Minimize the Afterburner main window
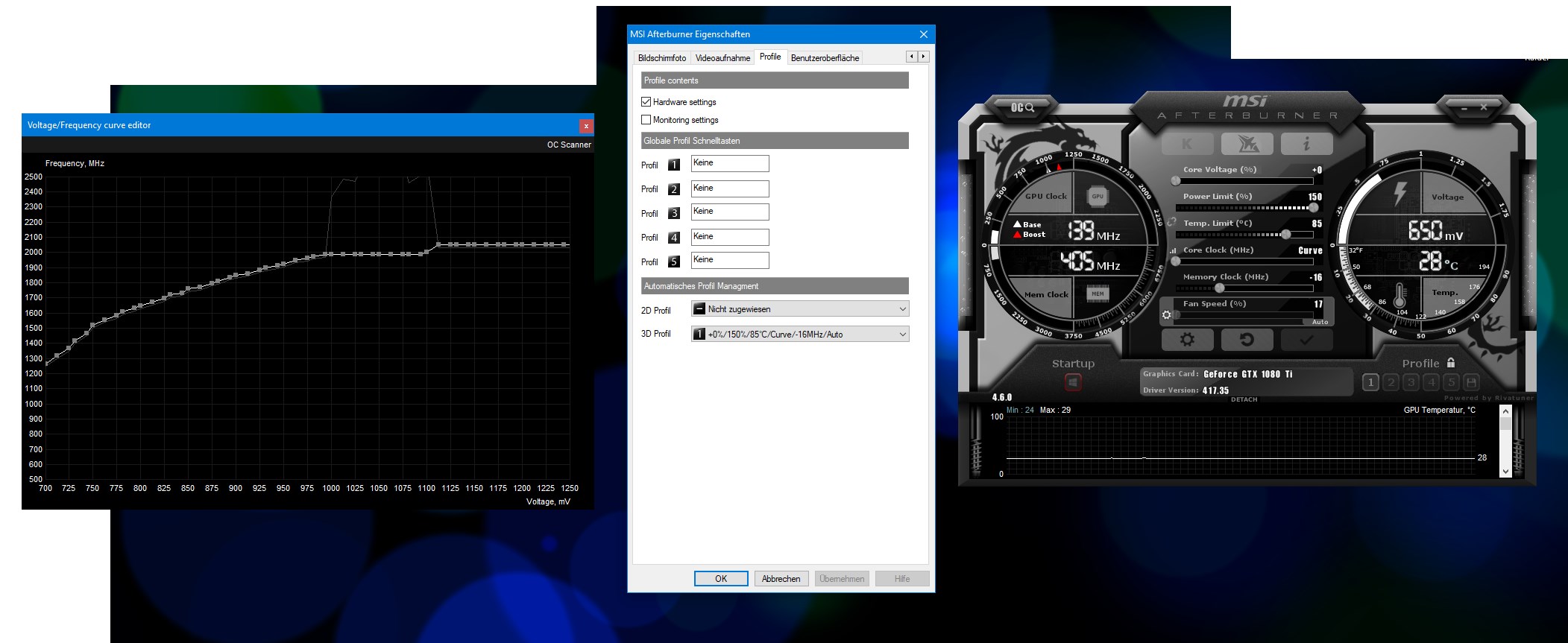Screen dimensions: 1568x643 pos(1464,108)
